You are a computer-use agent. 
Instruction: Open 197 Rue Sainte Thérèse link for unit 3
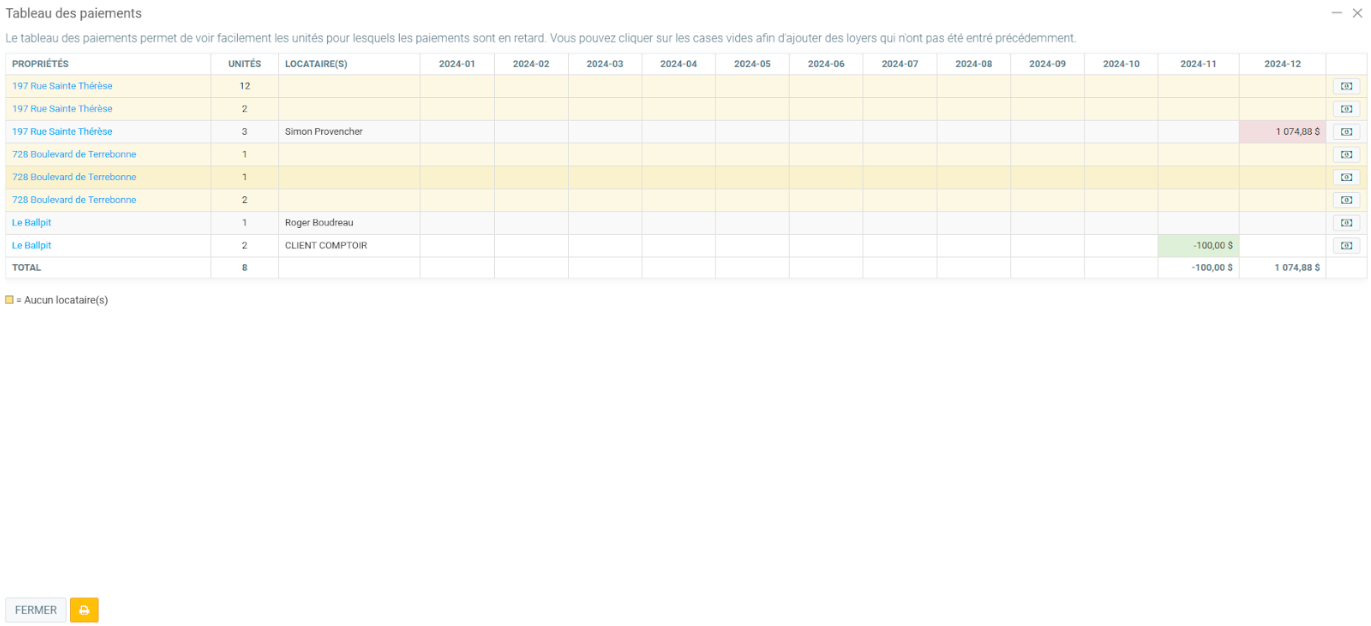(x=62, y=132)
